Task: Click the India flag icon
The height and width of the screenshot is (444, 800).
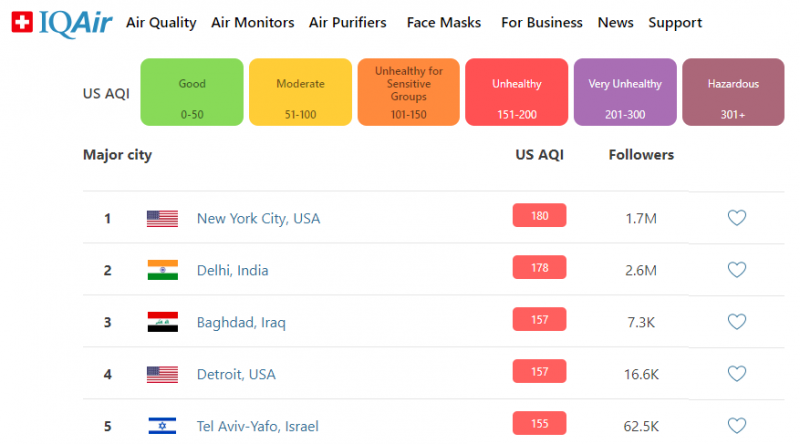Action: [162, 270]
